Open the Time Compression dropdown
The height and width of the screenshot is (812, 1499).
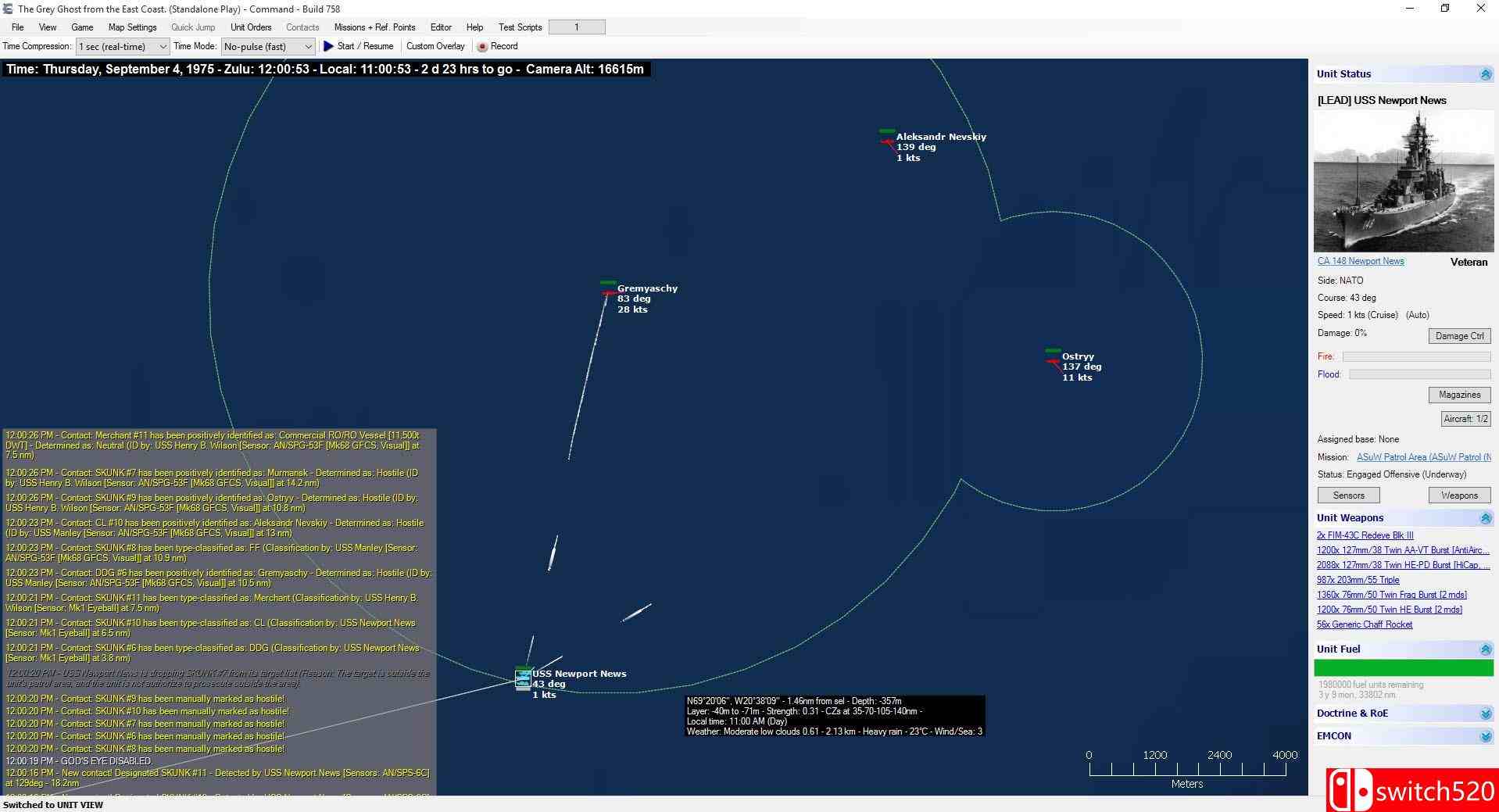(123, 47)
